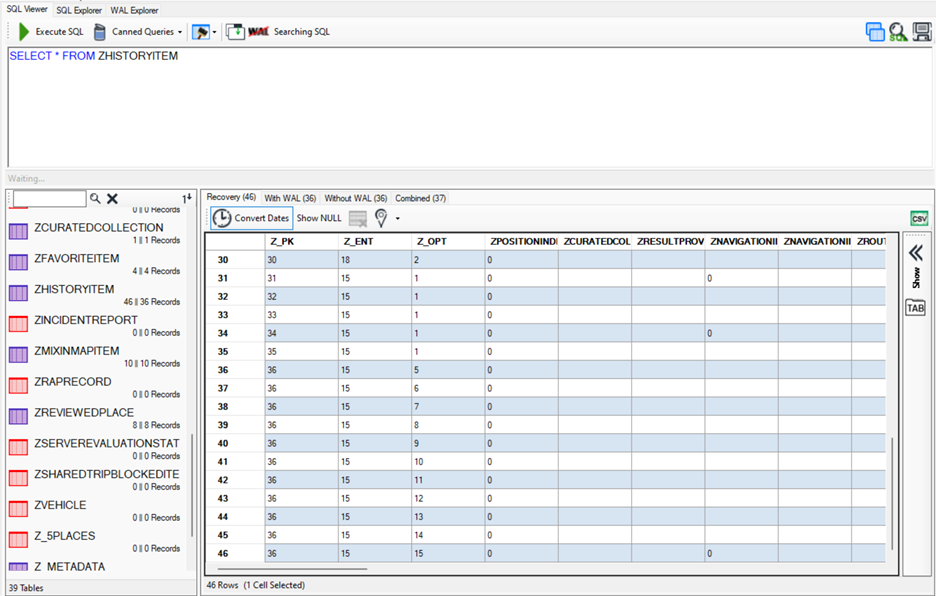This screenshot has height=596, width=936.
Task: Toggle the Convert Dates button
Action: pyautogui.click(x=251, y=218)
